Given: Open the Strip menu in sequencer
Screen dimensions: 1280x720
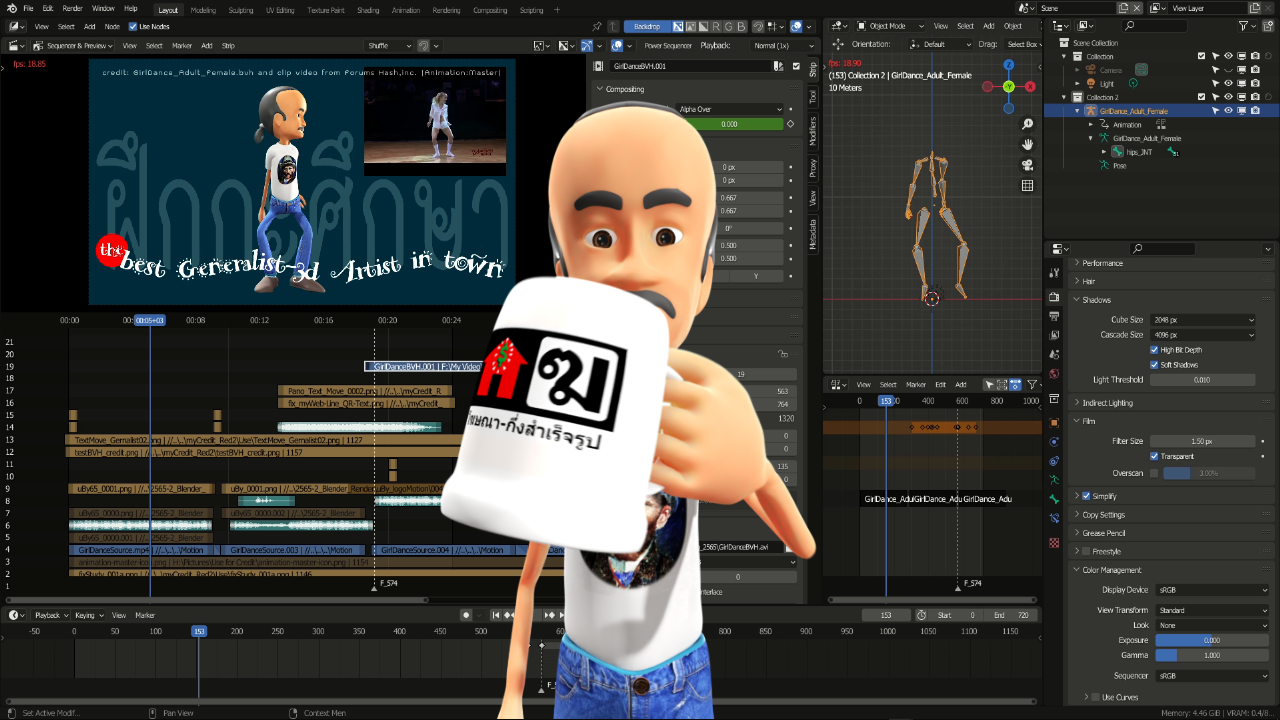Looking at the screenshot, I should point(228,46).
